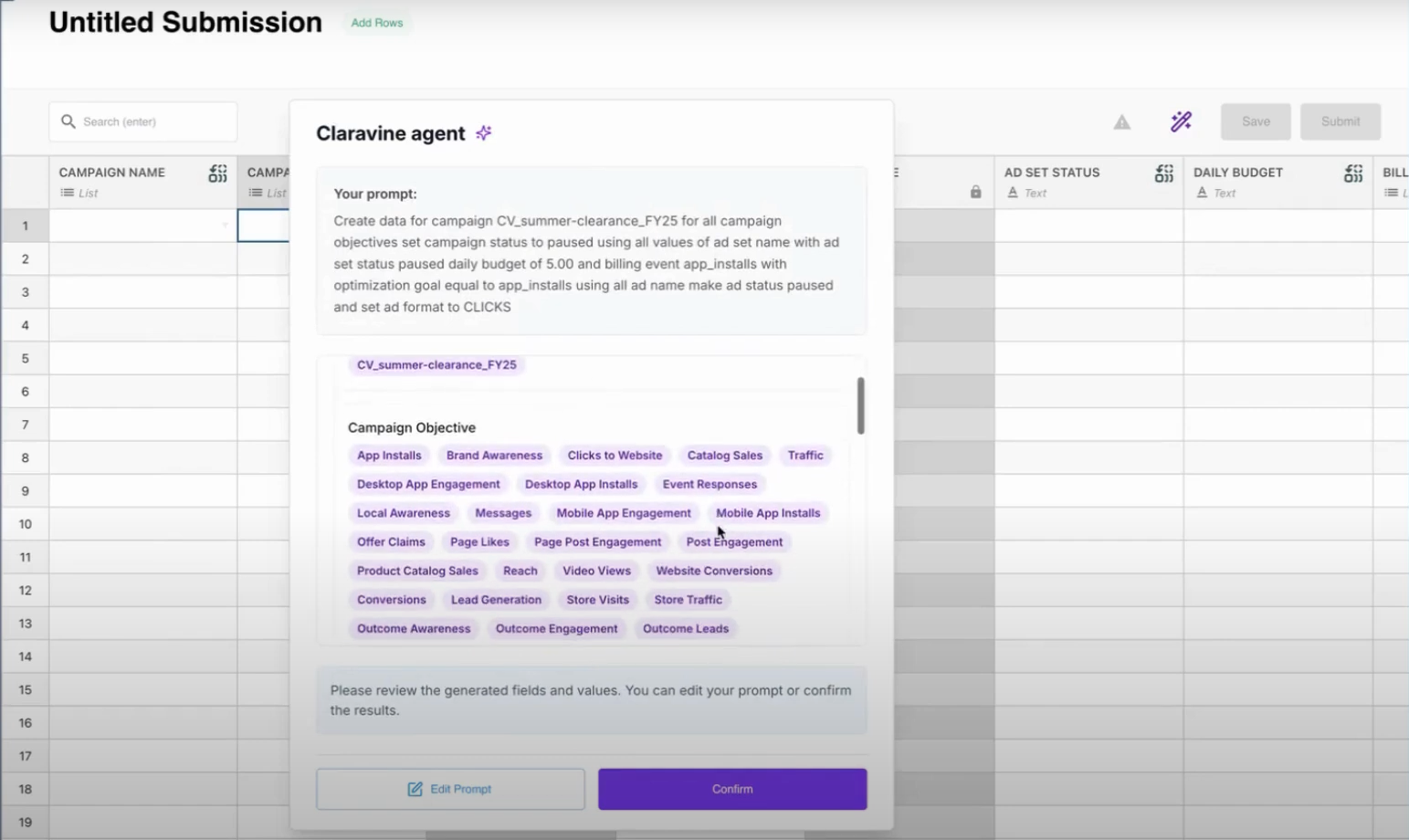Click the Edit Prompt button
The image size is (1409, 840).
[x=450, y=789]
